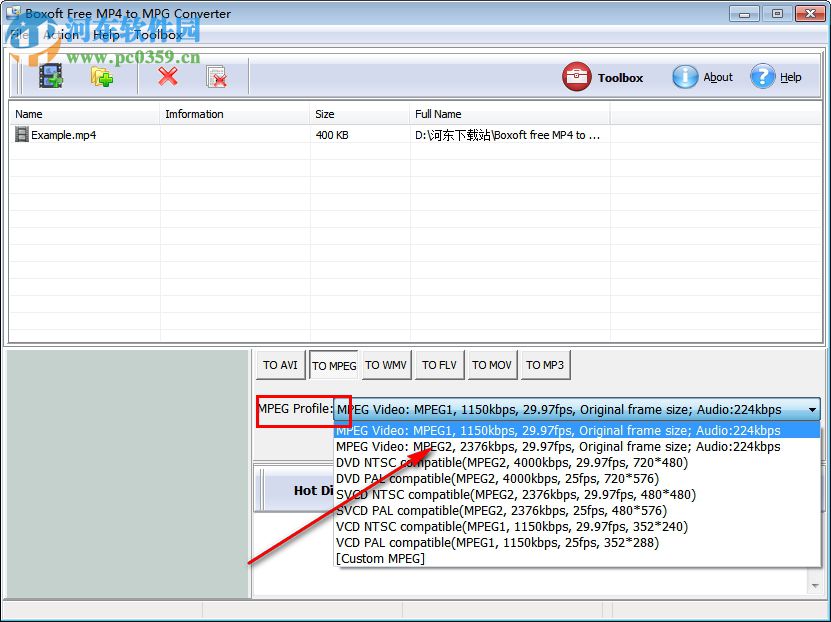The width and height of the screenshot is (831, 622).
Task: Open the Action menu
Action: 60,34
